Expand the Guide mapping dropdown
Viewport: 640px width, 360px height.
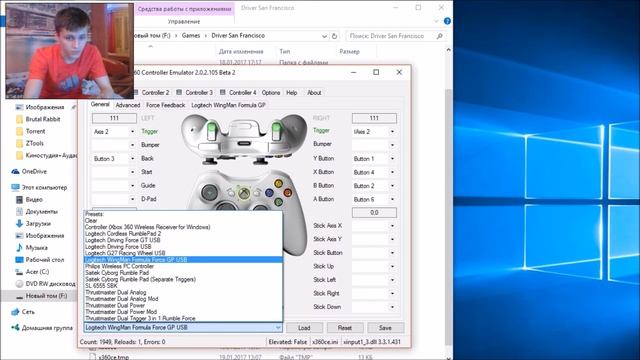pyautogui.click(x=132, y=185)
